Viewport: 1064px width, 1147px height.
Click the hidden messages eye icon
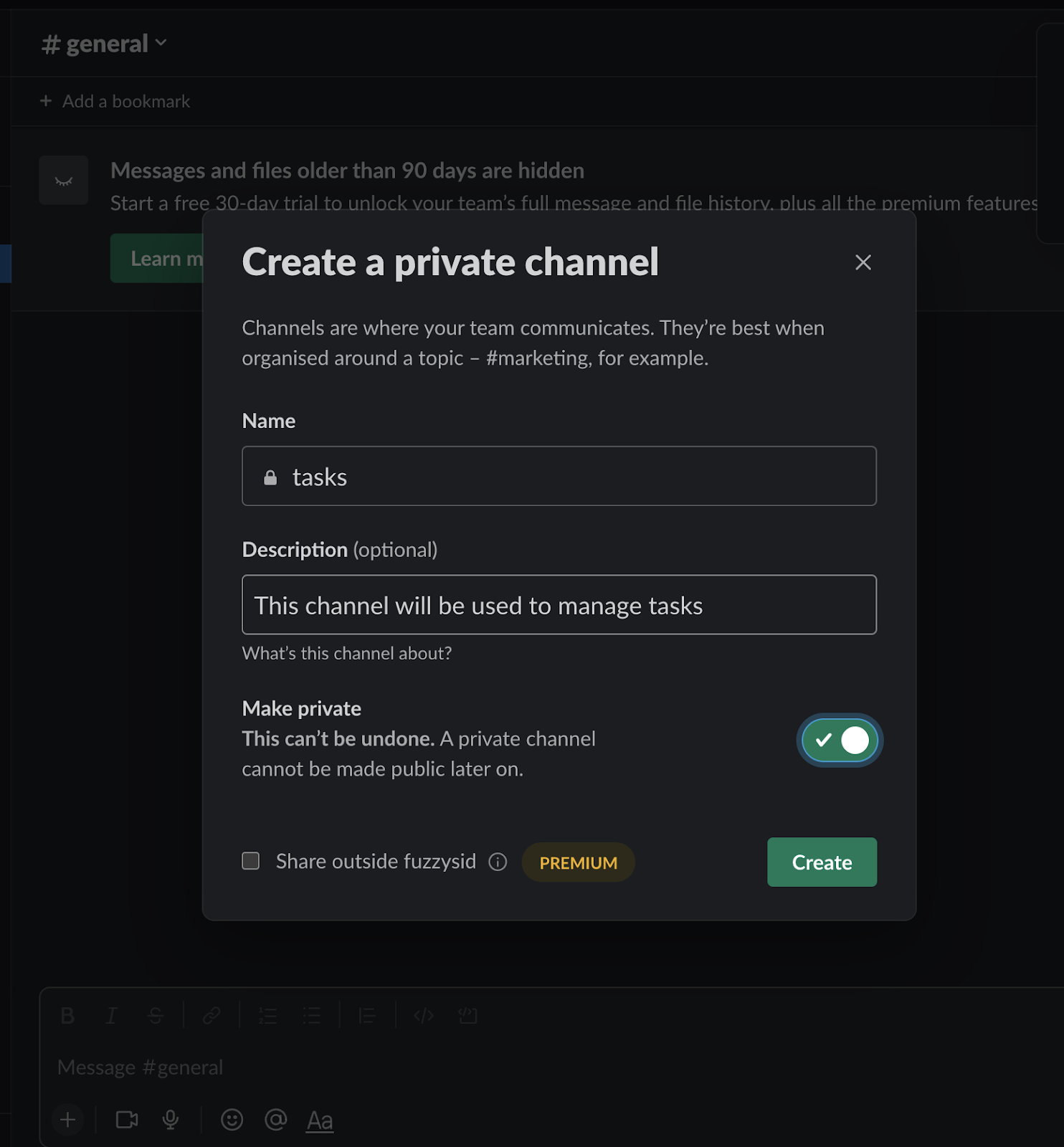point(64,181)
